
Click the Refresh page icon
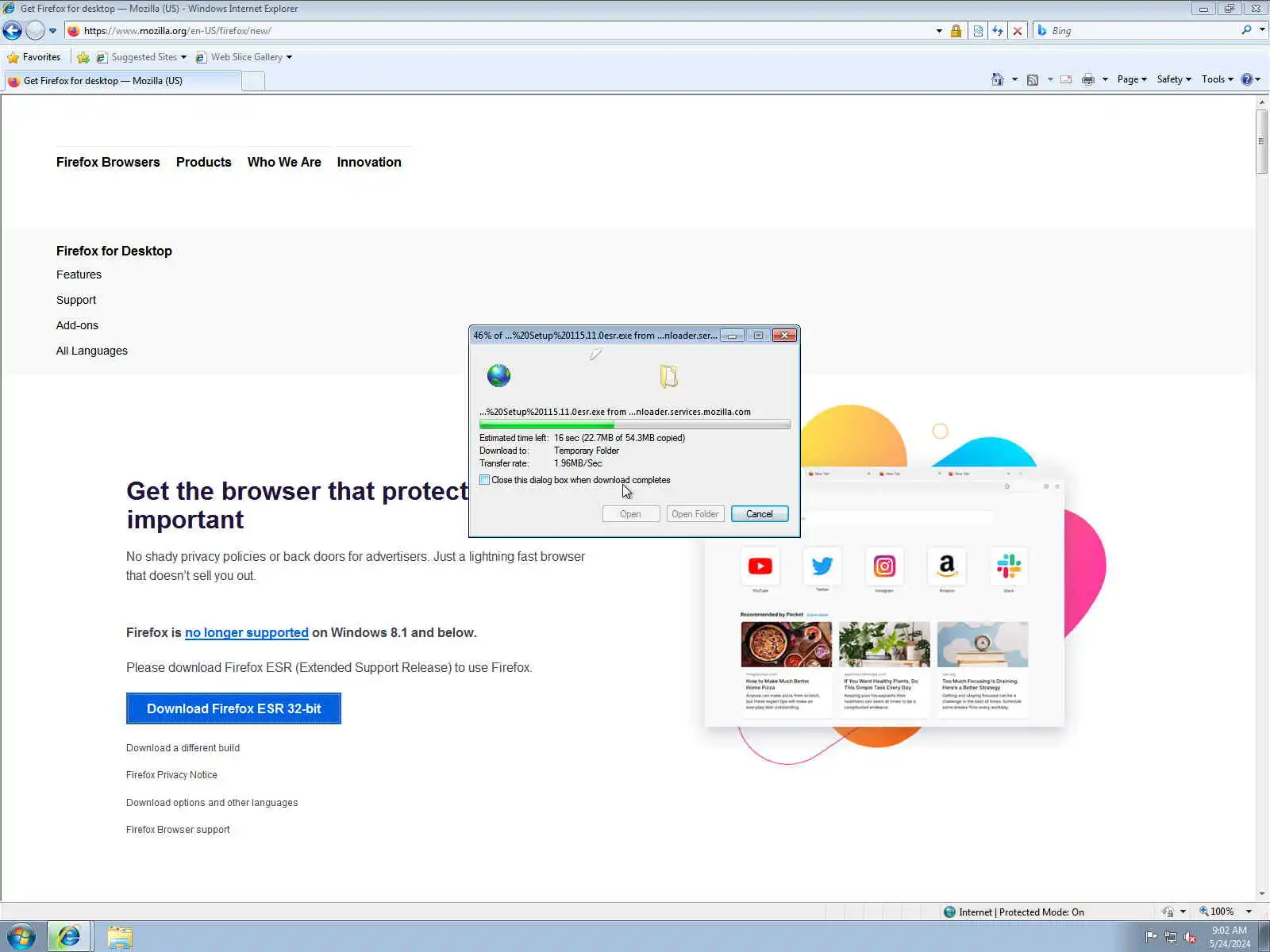coord(998,31)
